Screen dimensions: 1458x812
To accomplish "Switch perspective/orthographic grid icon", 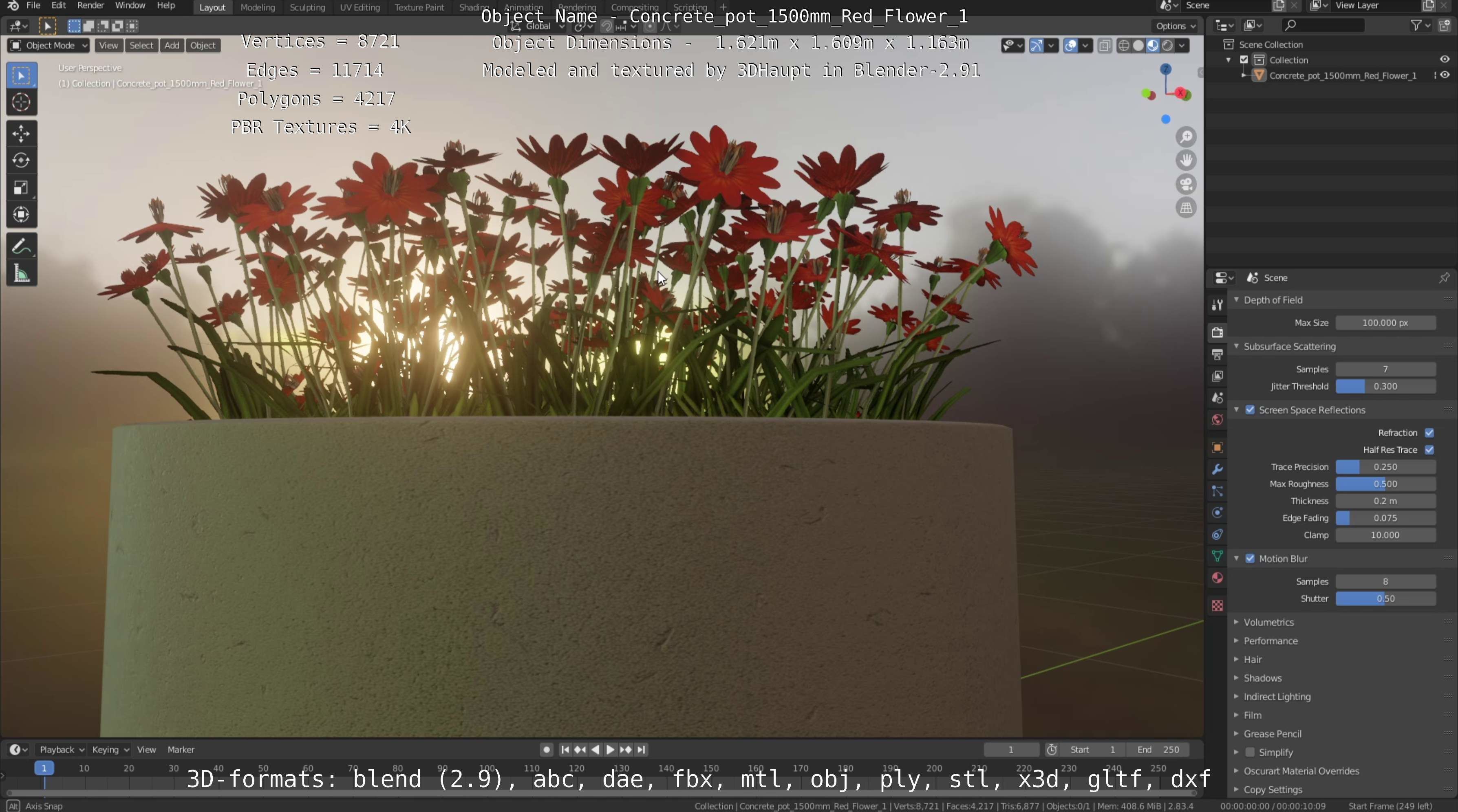I will tap(1186, 208).
